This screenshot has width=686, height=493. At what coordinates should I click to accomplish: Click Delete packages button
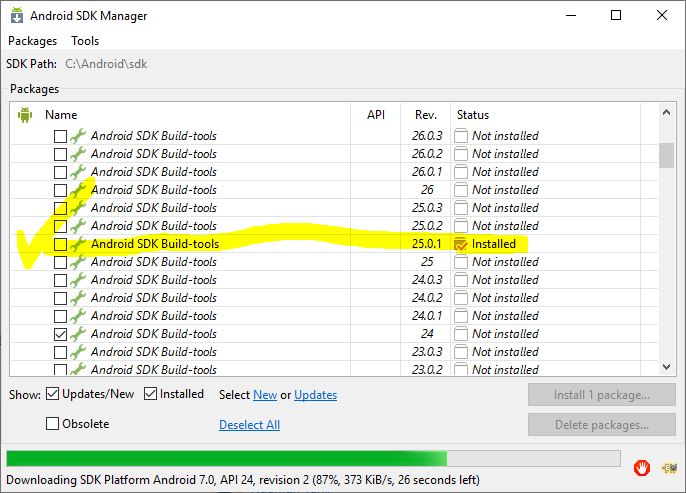(x=602, y=425)
